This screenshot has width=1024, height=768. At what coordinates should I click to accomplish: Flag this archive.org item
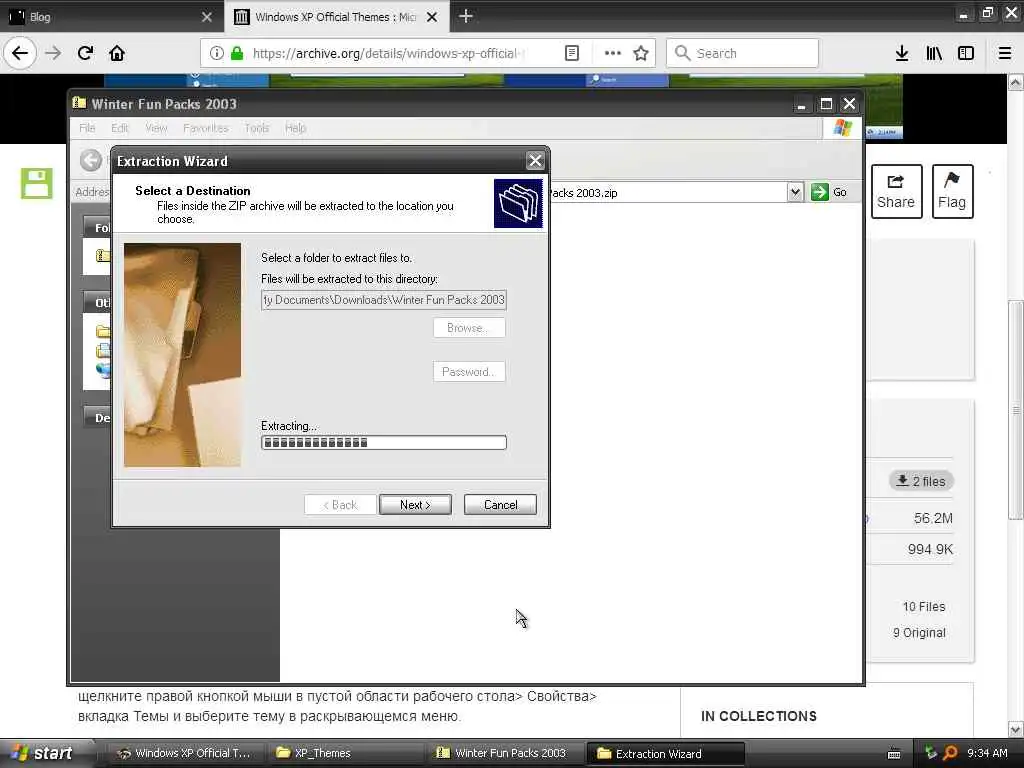click(x=952, y=191)
